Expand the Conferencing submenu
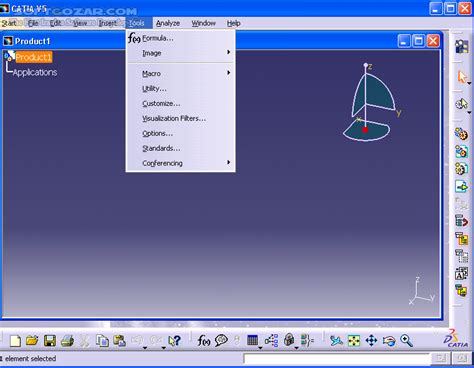474x368 pixels. tap(180, 163)
